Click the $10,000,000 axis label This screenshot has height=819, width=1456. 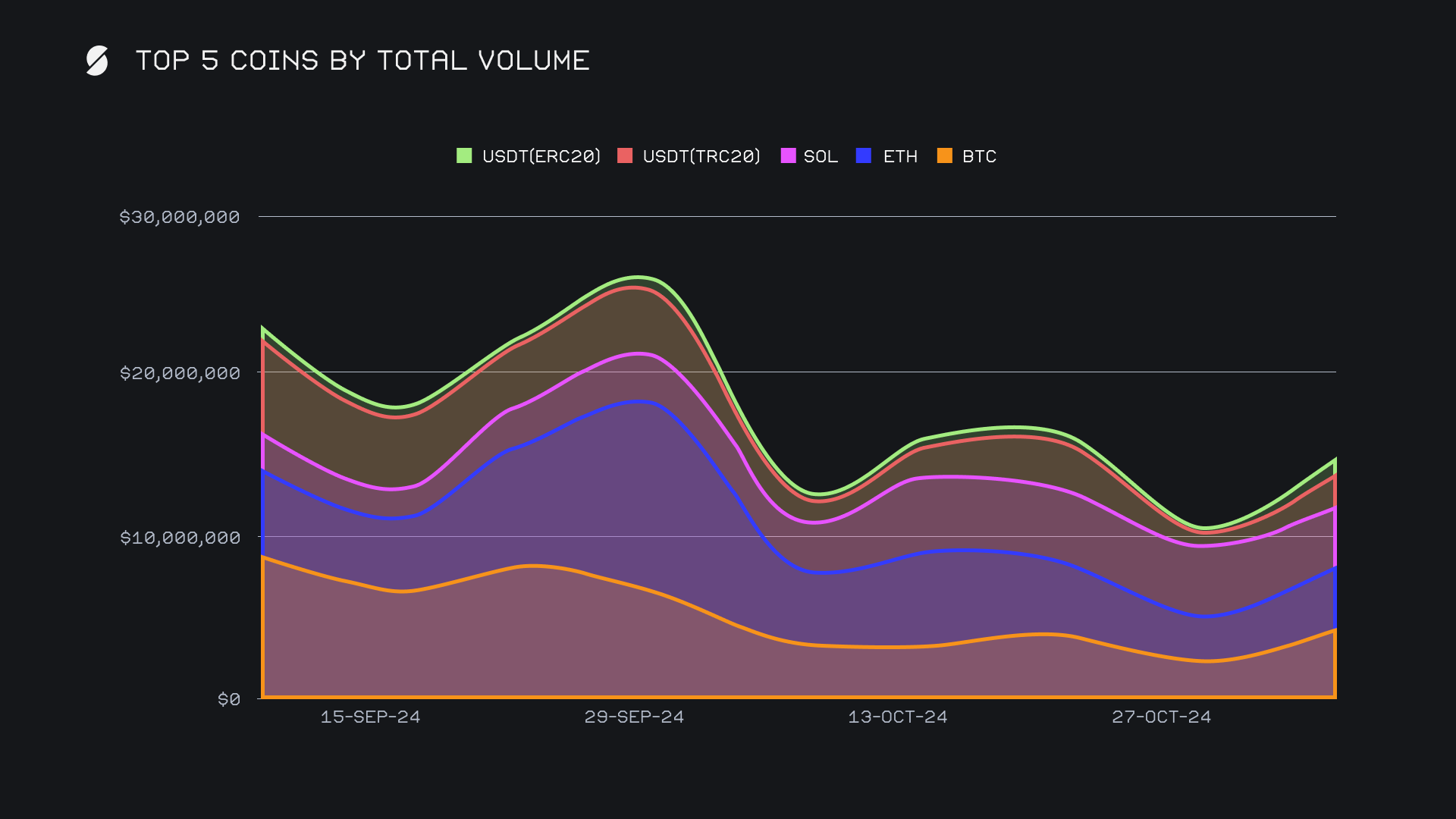[x=180, y=538]
